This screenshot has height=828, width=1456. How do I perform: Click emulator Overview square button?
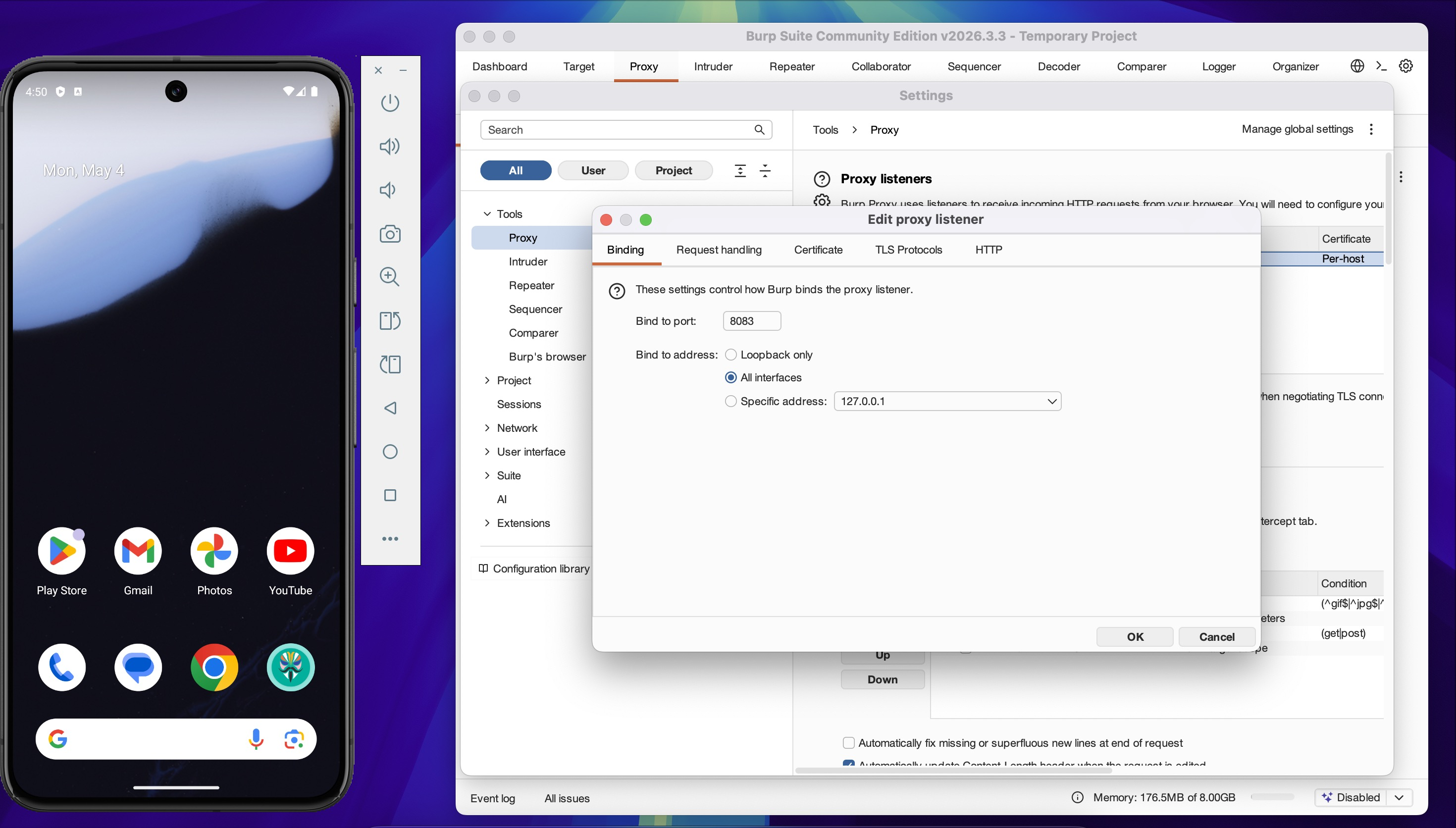click(390, 495)
